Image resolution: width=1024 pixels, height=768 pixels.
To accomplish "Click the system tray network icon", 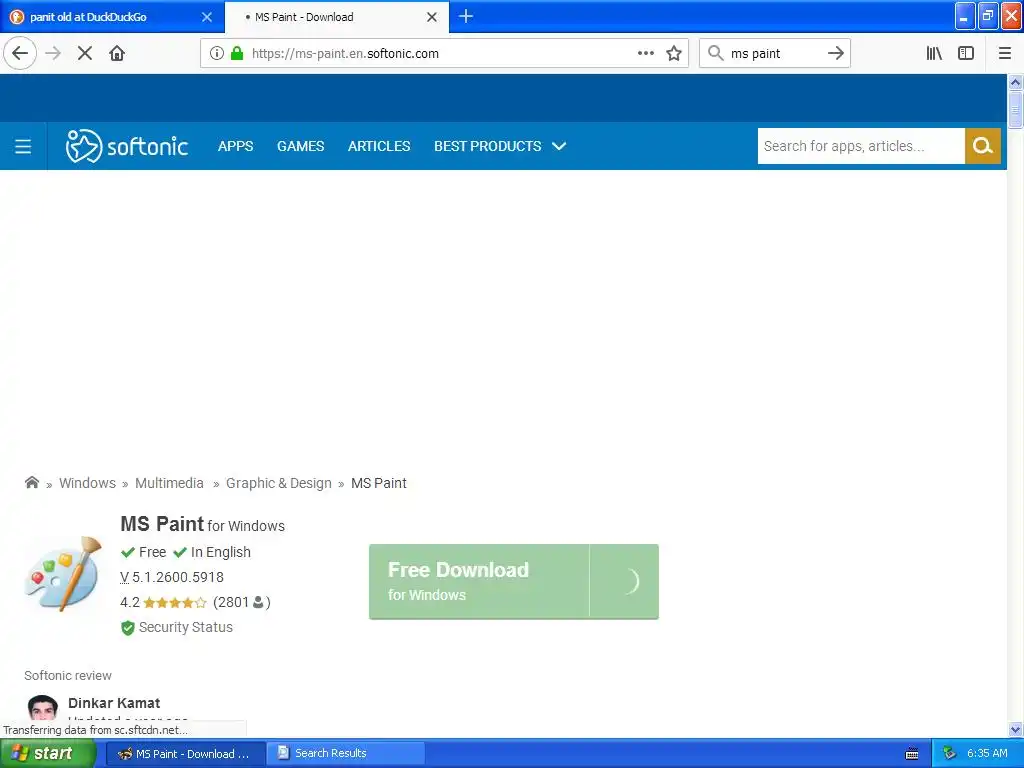I will pyautogui.click(x=949, y=754).
